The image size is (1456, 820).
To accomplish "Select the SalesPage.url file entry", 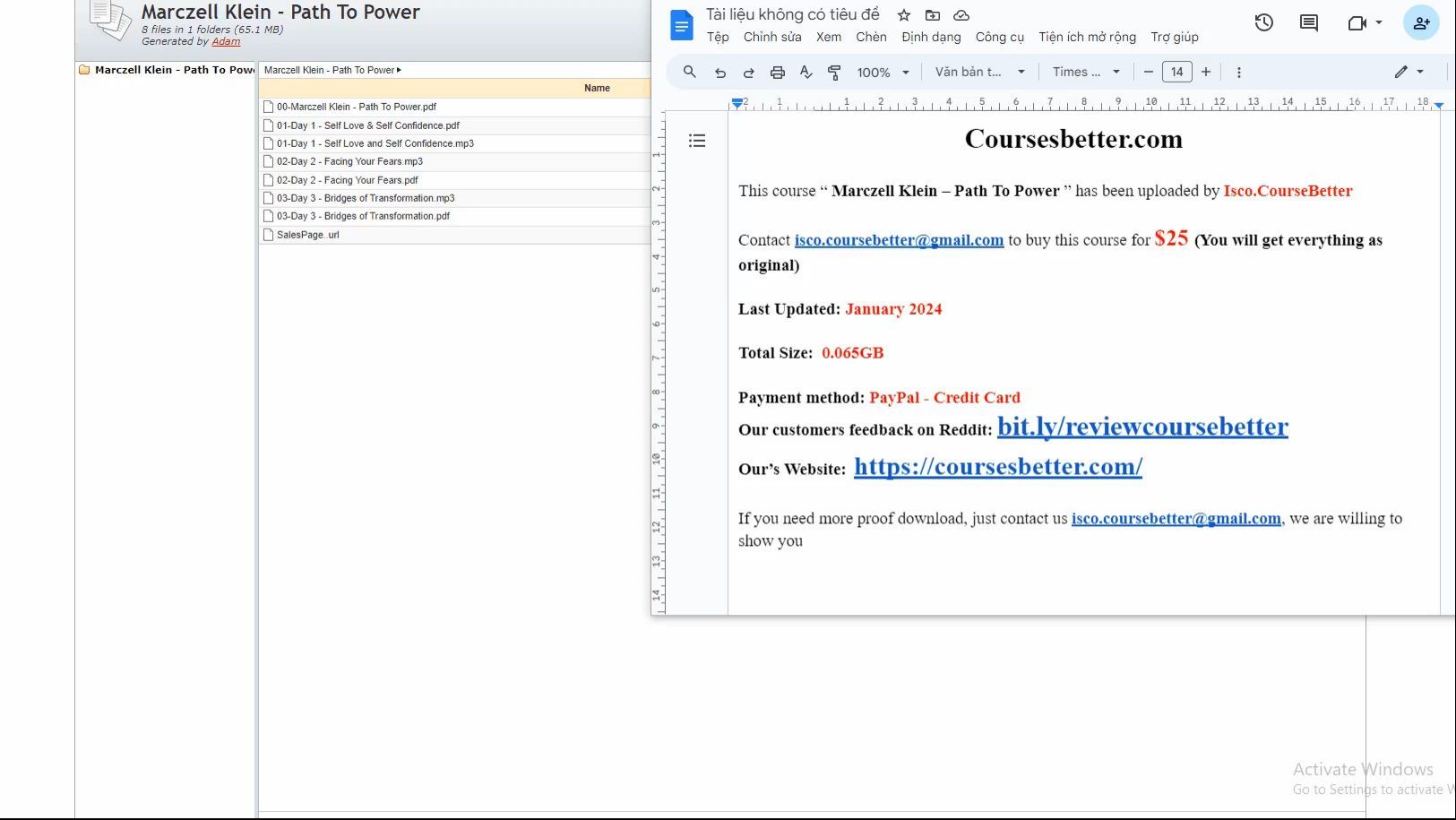I will [454, 235].
